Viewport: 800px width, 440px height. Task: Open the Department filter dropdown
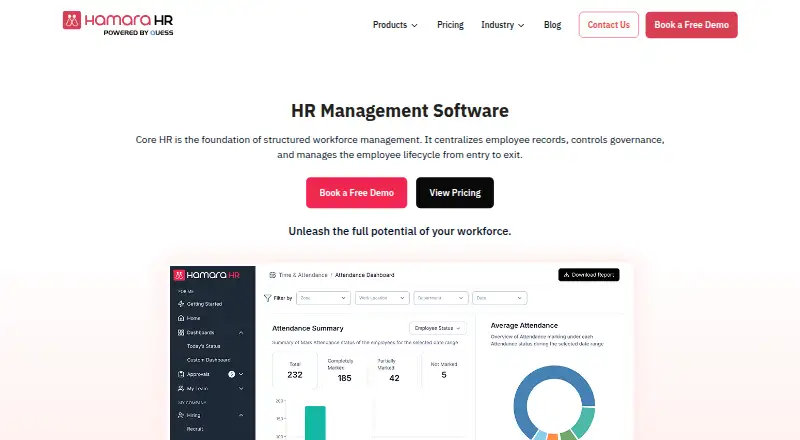click(441, 298)
